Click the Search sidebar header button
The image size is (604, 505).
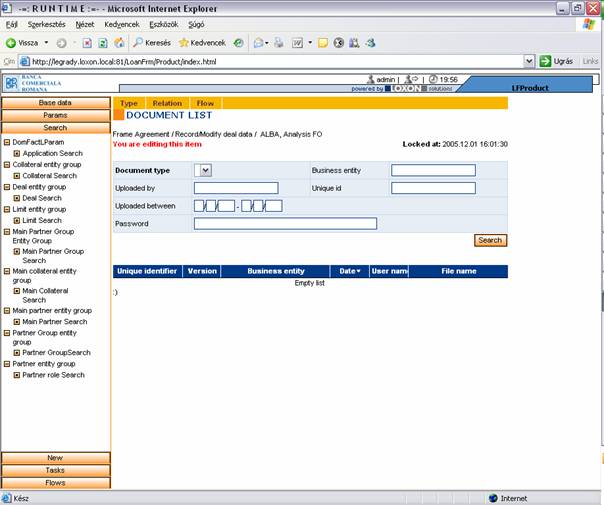(x=55, y=128)
